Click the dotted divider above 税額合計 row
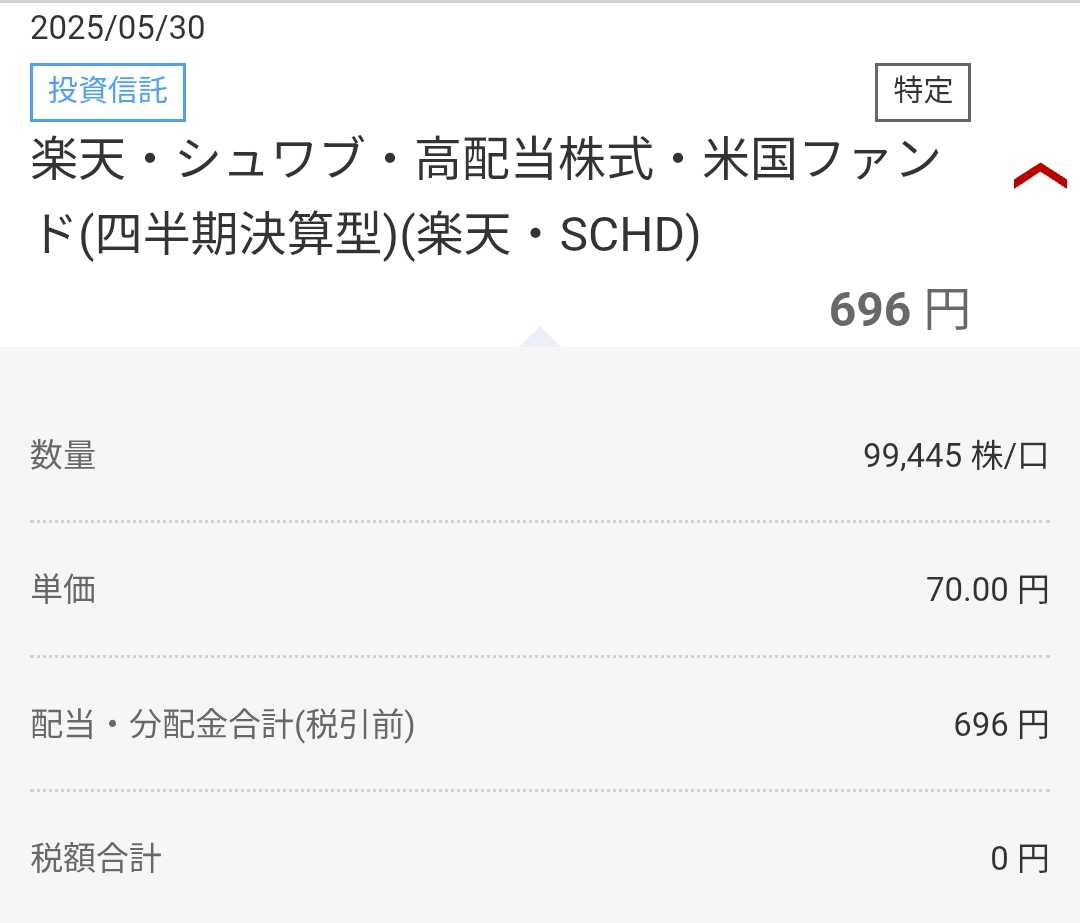Screen dimensions: 1080x923 point(540,790)
